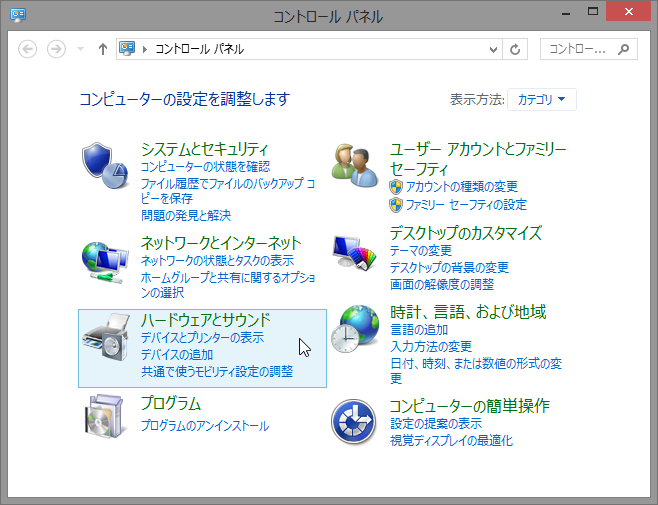Open the カテゴリ view-by dropdown
The width and height of the screenshot is (658, 505).
pyautogui.click(x=542, y=99)
